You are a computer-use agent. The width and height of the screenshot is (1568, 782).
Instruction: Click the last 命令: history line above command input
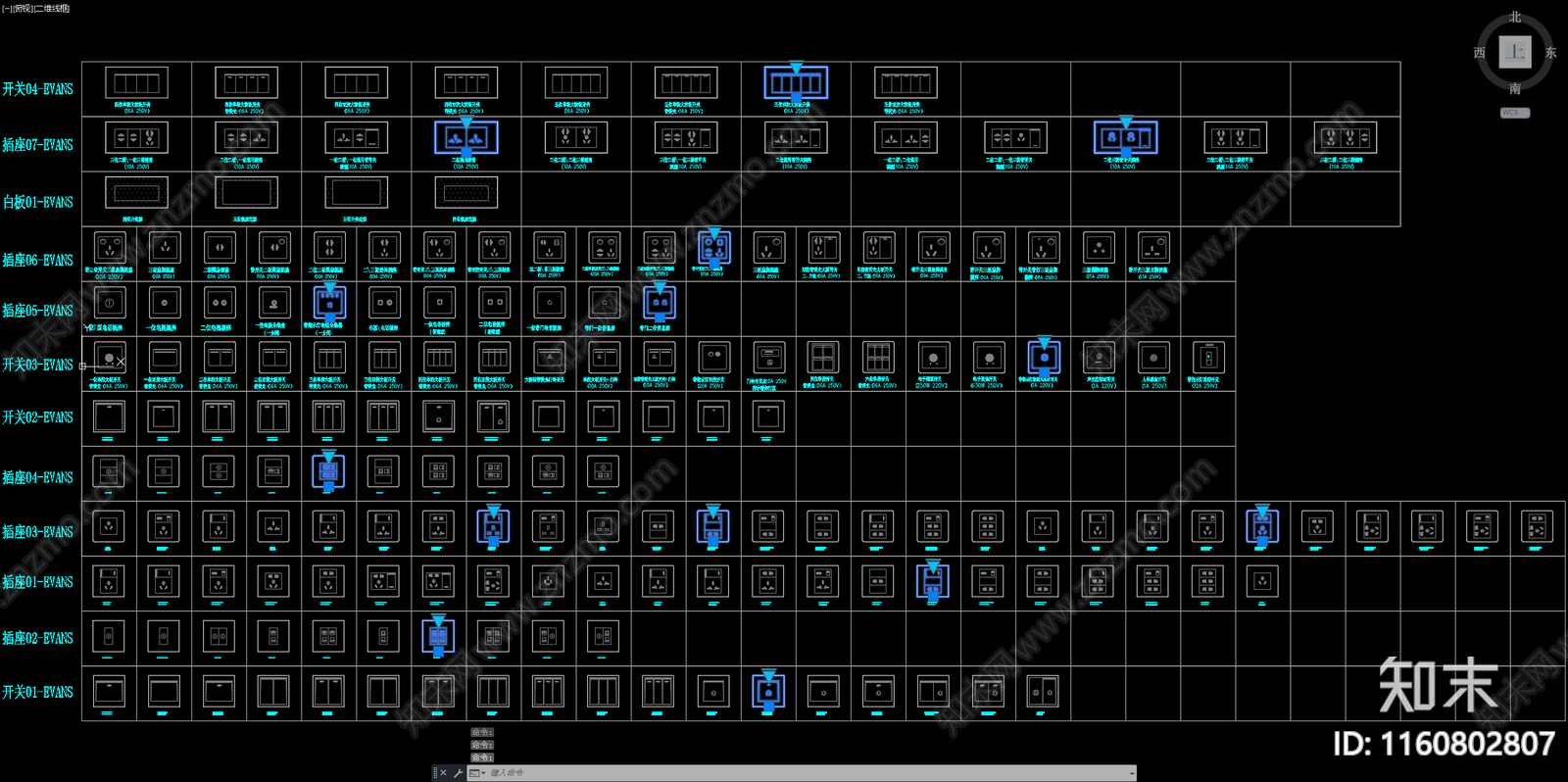482,758
